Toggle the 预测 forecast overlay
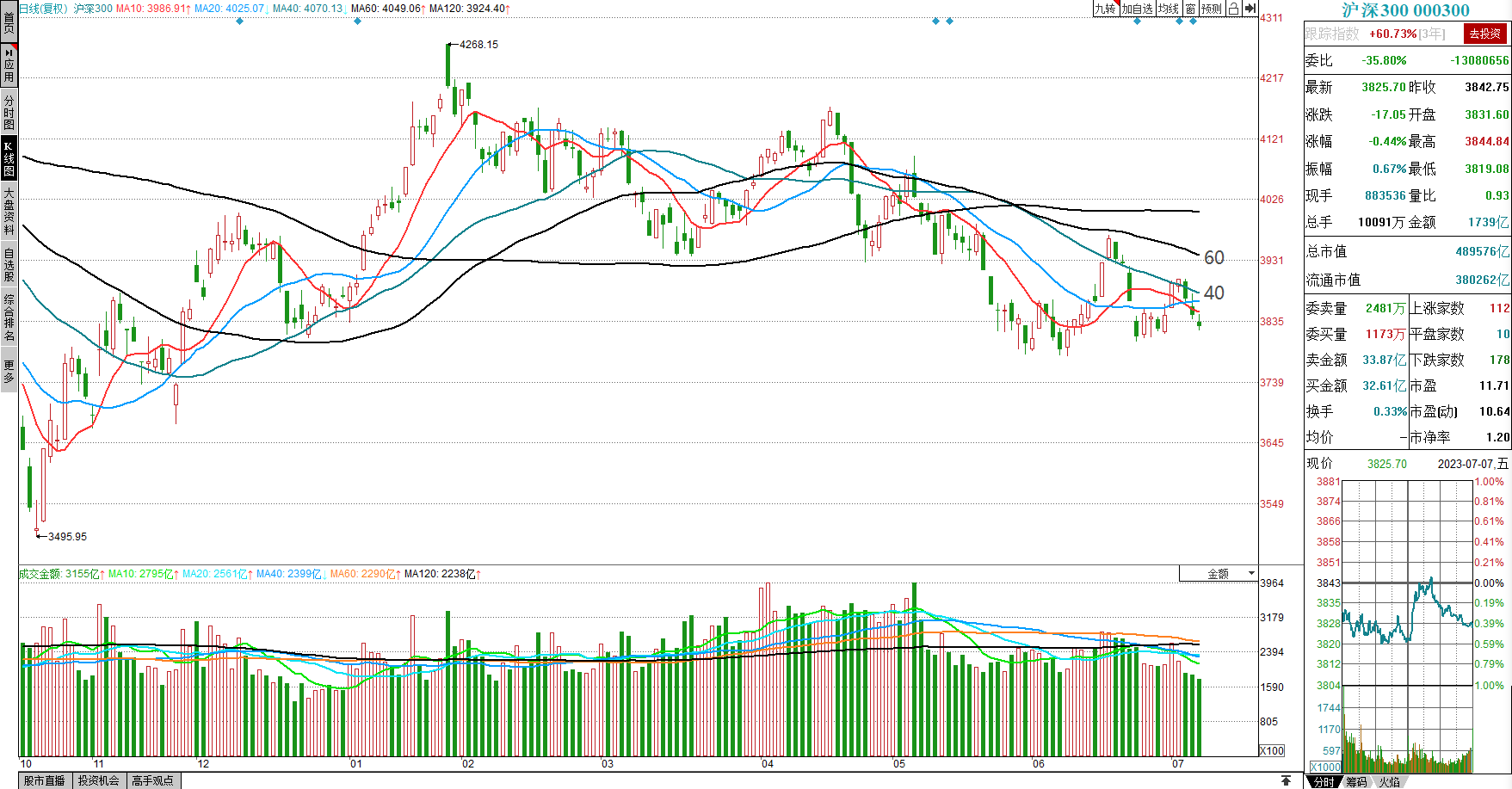Image resolution: width=1512 pixels, height=789 pixels. pyautogui.click(x=1212, y=9)
